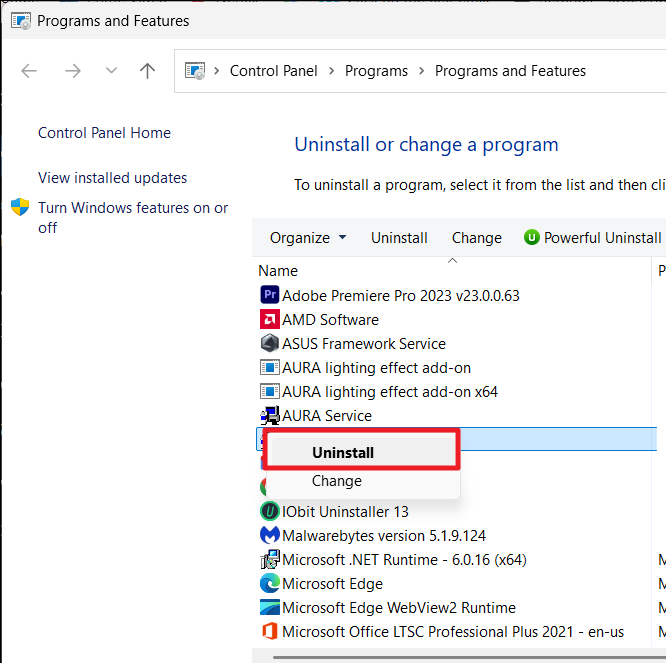
Task: Click the AURA Service icon
Action: coord(270,415)
